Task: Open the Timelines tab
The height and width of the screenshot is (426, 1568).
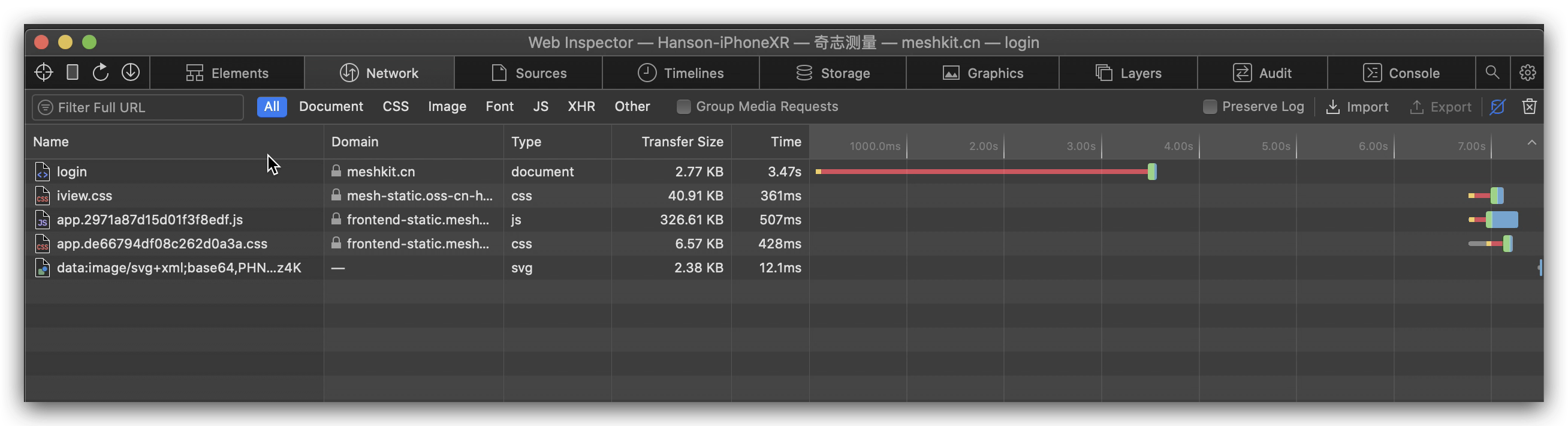Action: coord(680,73)
